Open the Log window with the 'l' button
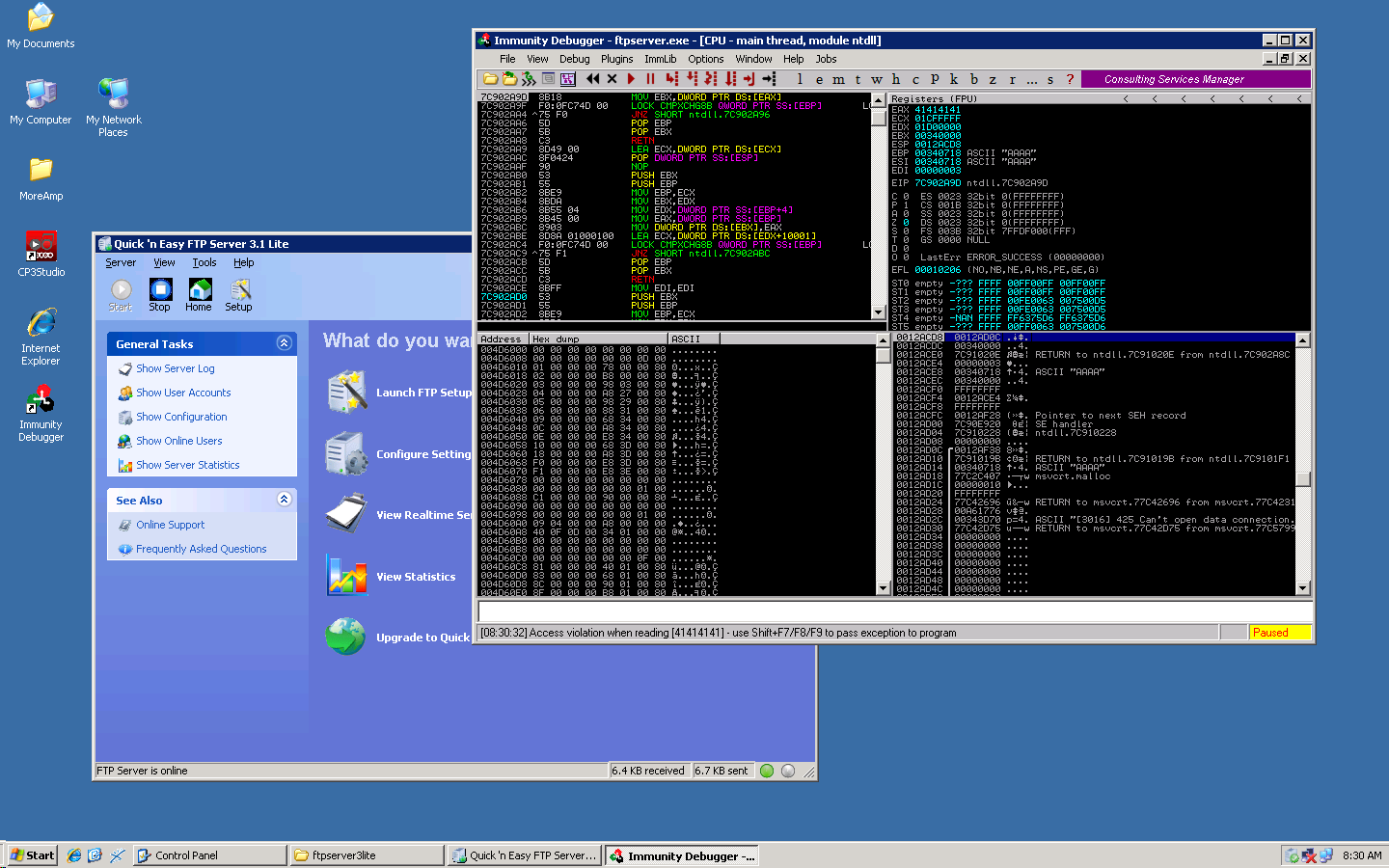Image resolution: width=1389 pixels, height=868 pixels. [x=800, y=79]
